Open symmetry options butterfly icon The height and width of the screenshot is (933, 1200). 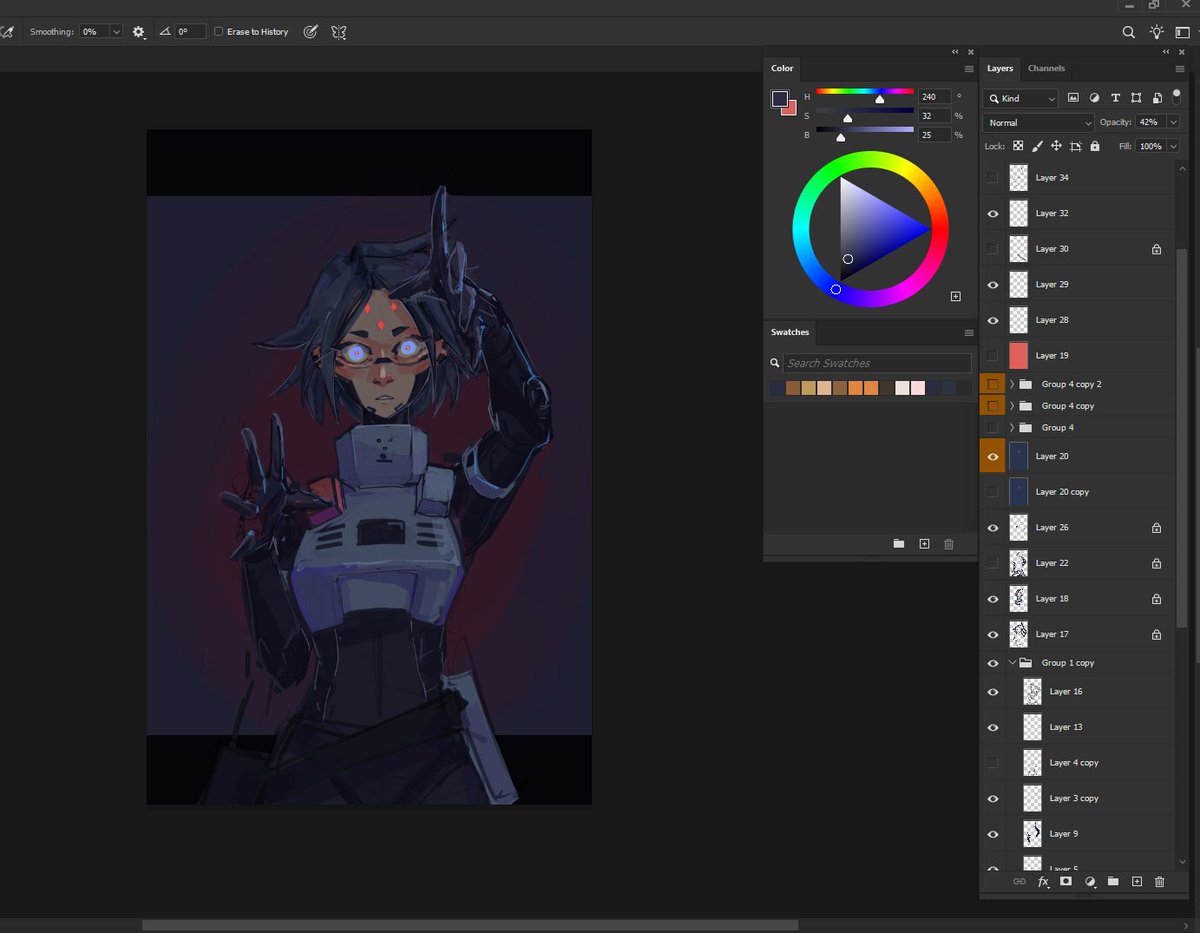coord(339,32)
